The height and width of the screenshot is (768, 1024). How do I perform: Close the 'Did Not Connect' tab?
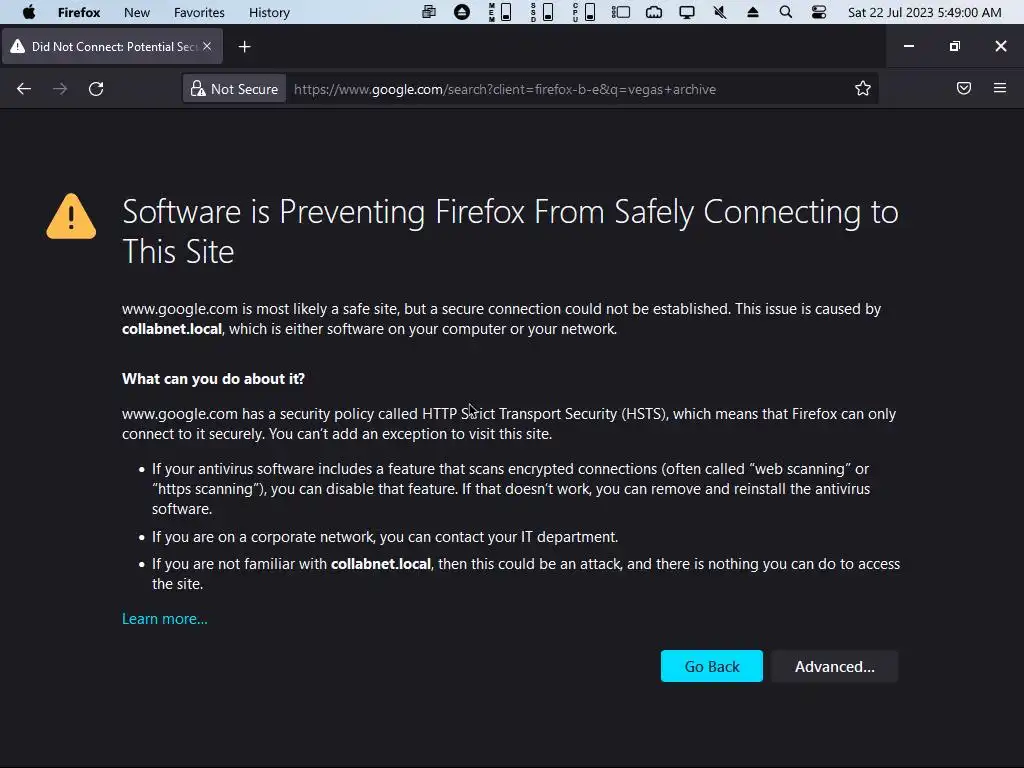207,46
